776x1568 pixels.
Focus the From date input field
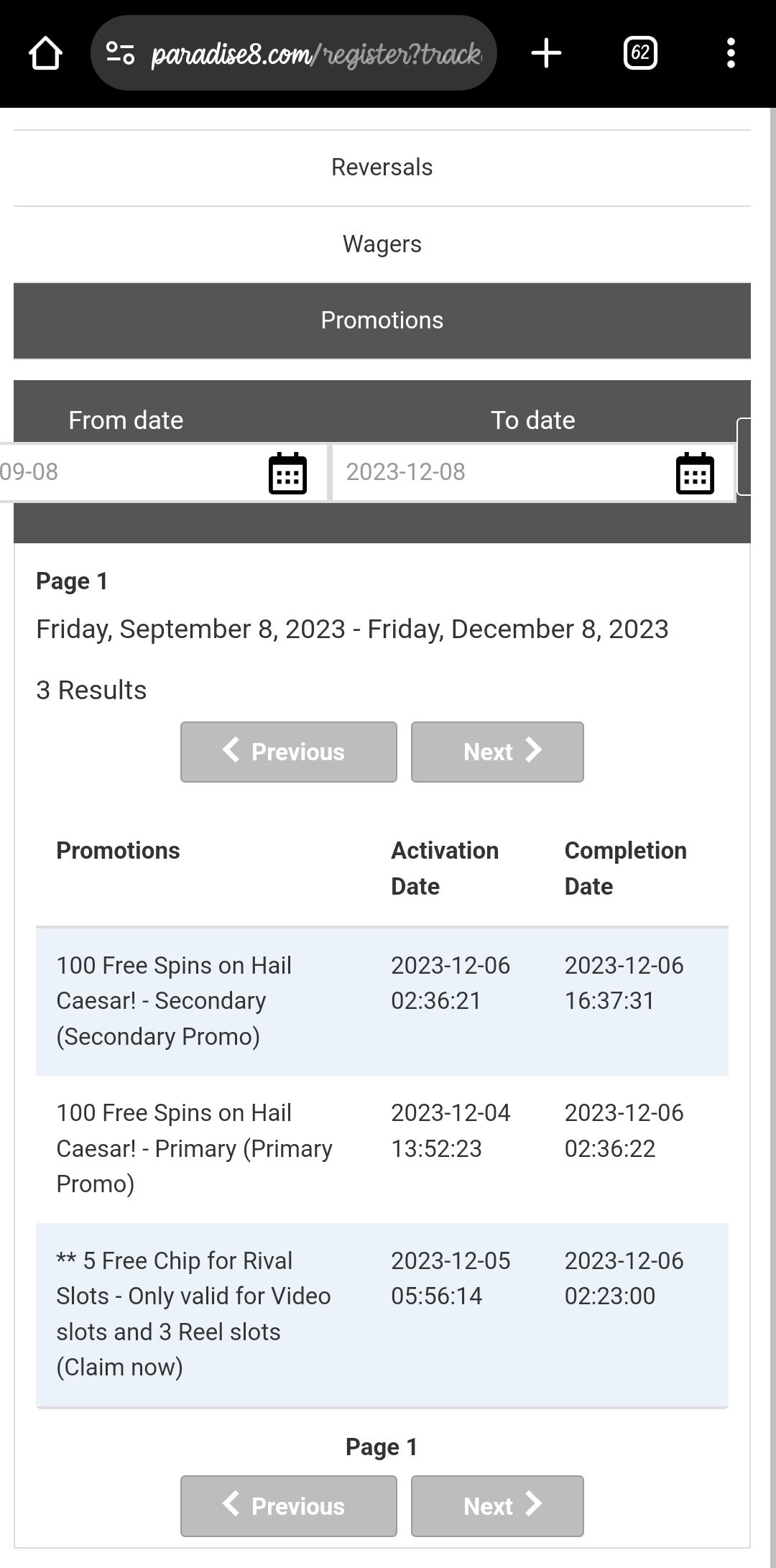click(129, 472)
